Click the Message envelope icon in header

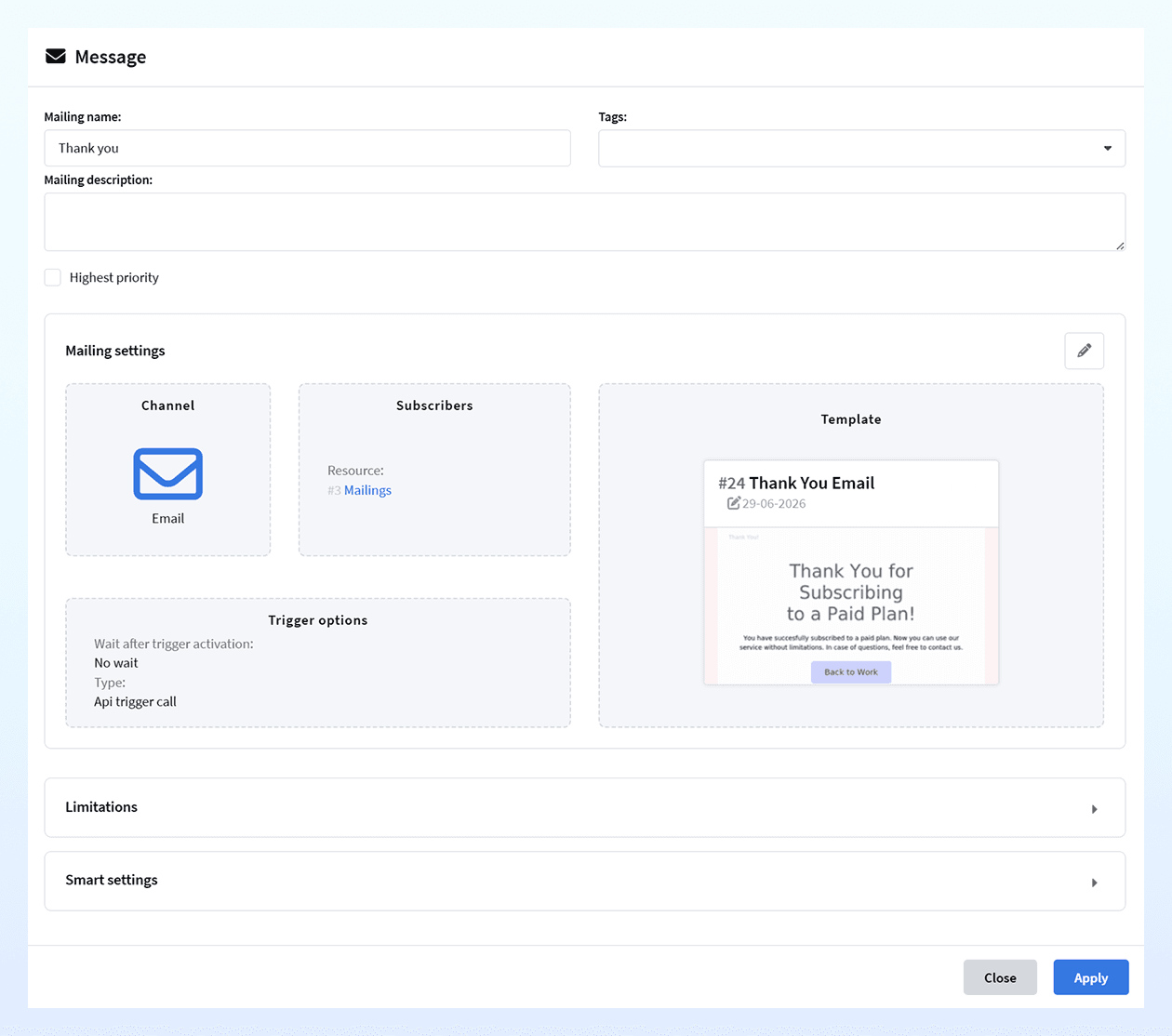click(56, 56)
